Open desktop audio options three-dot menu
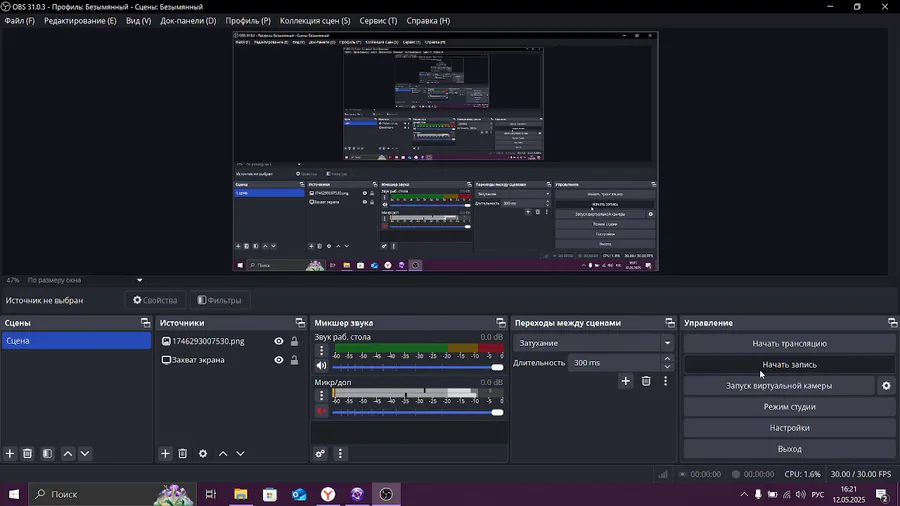900x506 pixels. pyautogui.click(x=321, y=349)
